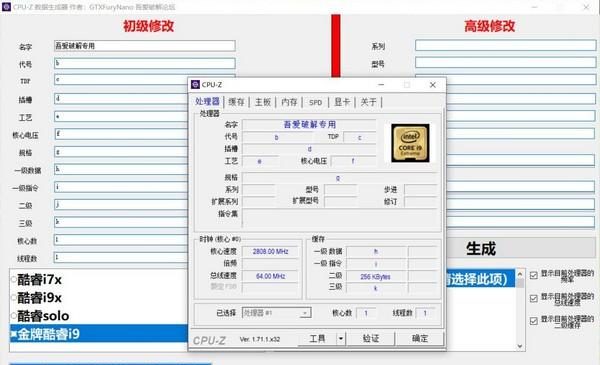
Task: Close the CPU-Z window
Action: tap(432, 85)
